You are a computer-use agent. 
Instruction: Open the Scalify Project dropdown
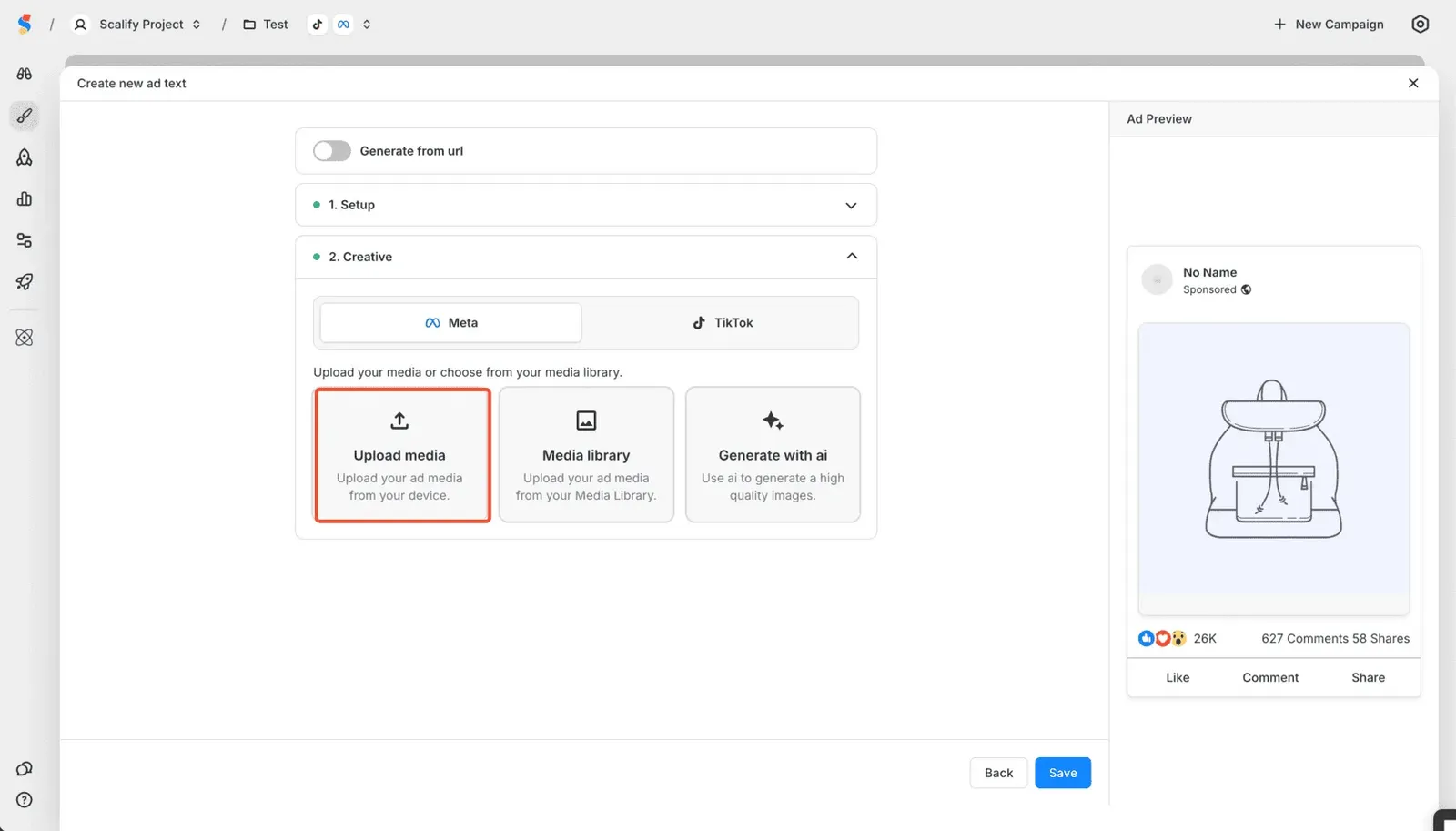tap(137, 25)
